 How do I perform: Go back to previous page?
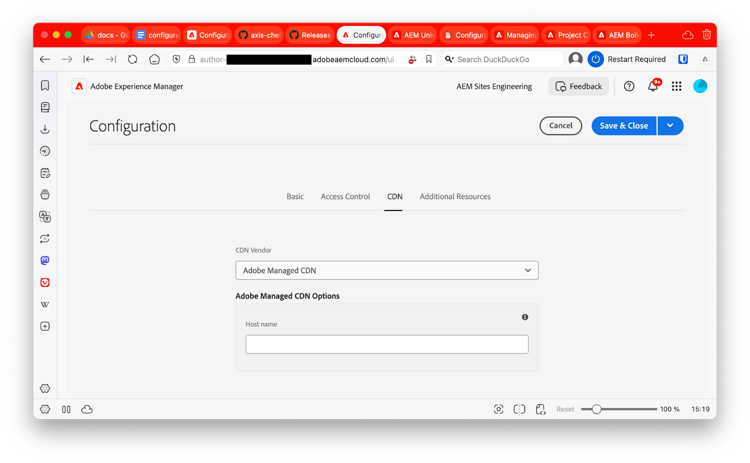point(45,59)
